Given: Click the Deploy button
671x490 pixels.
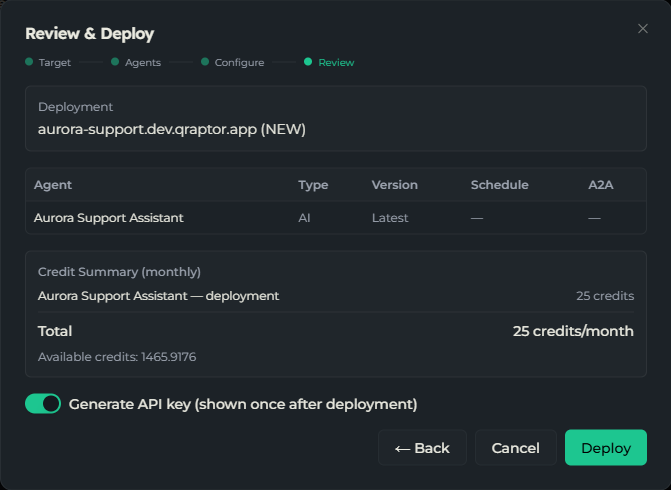Looking at the screenshot, I should [606, 448].
